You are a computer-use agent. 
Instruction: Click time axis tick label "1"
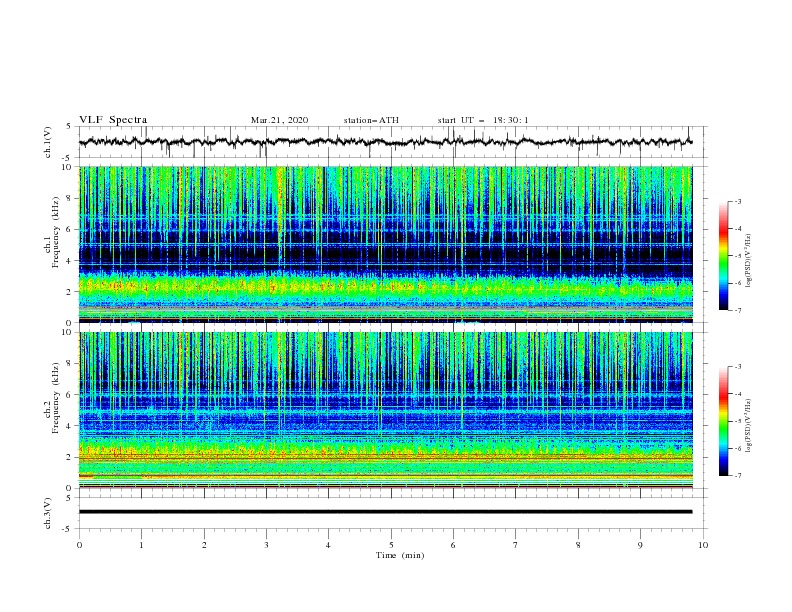click(141, 545)
